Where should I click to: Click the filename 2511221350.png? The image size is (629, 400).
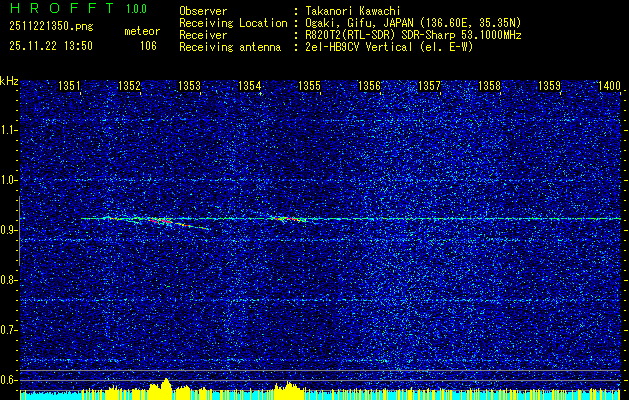coord(51,27)
